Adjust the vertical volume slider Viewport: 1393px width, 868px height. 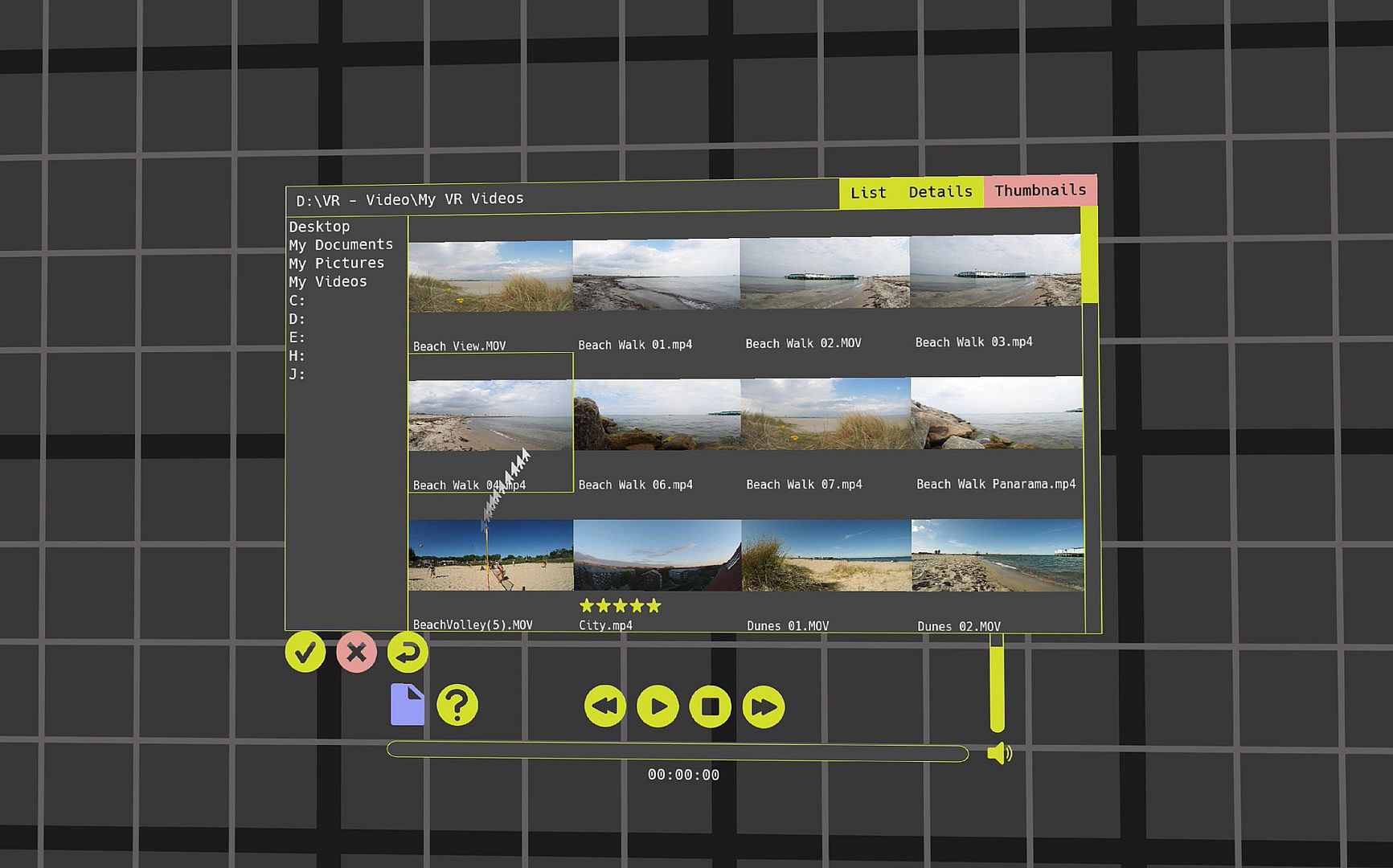tap(997, 683)
